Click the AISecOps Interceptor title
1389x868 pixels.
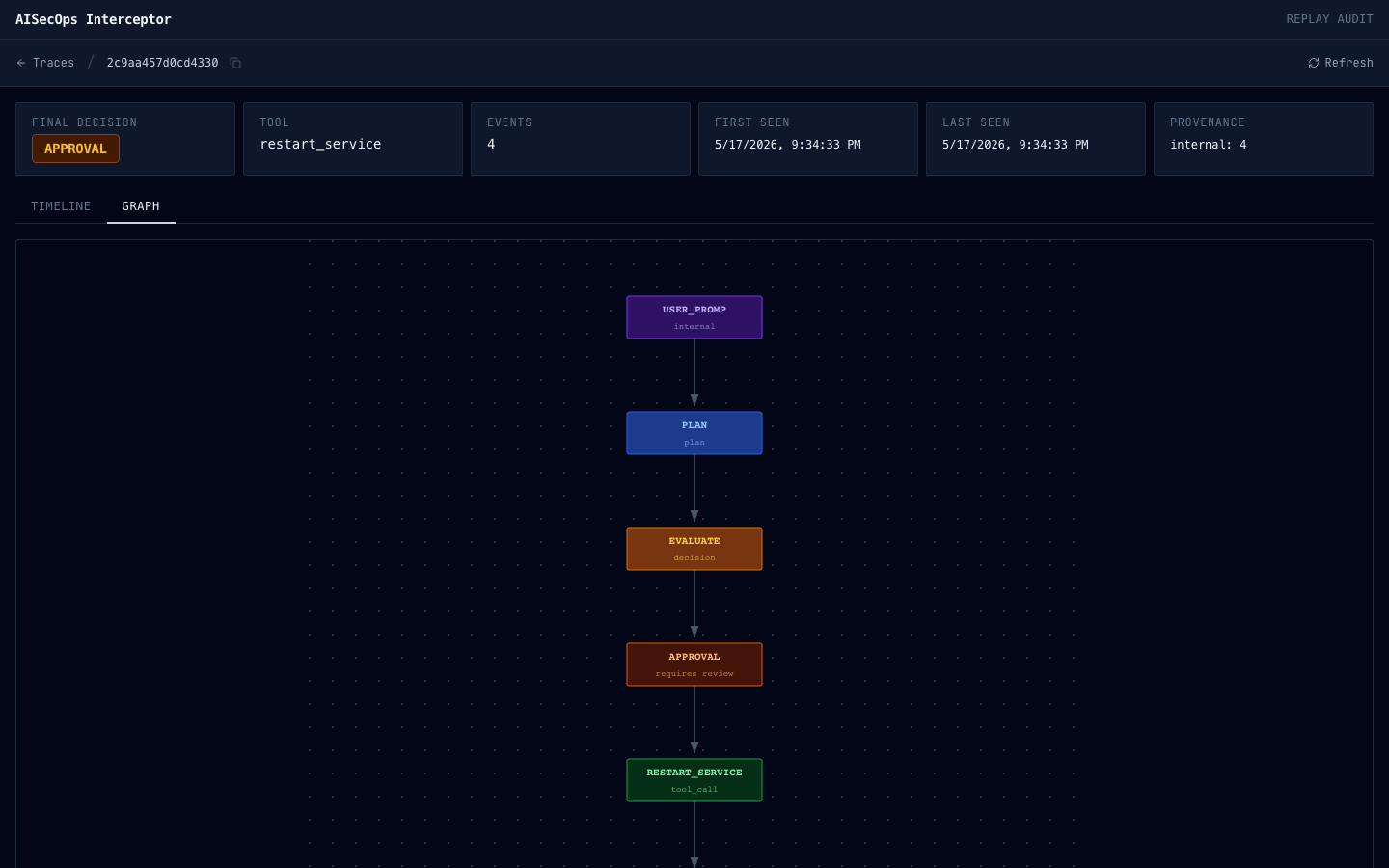click(94, 19)
